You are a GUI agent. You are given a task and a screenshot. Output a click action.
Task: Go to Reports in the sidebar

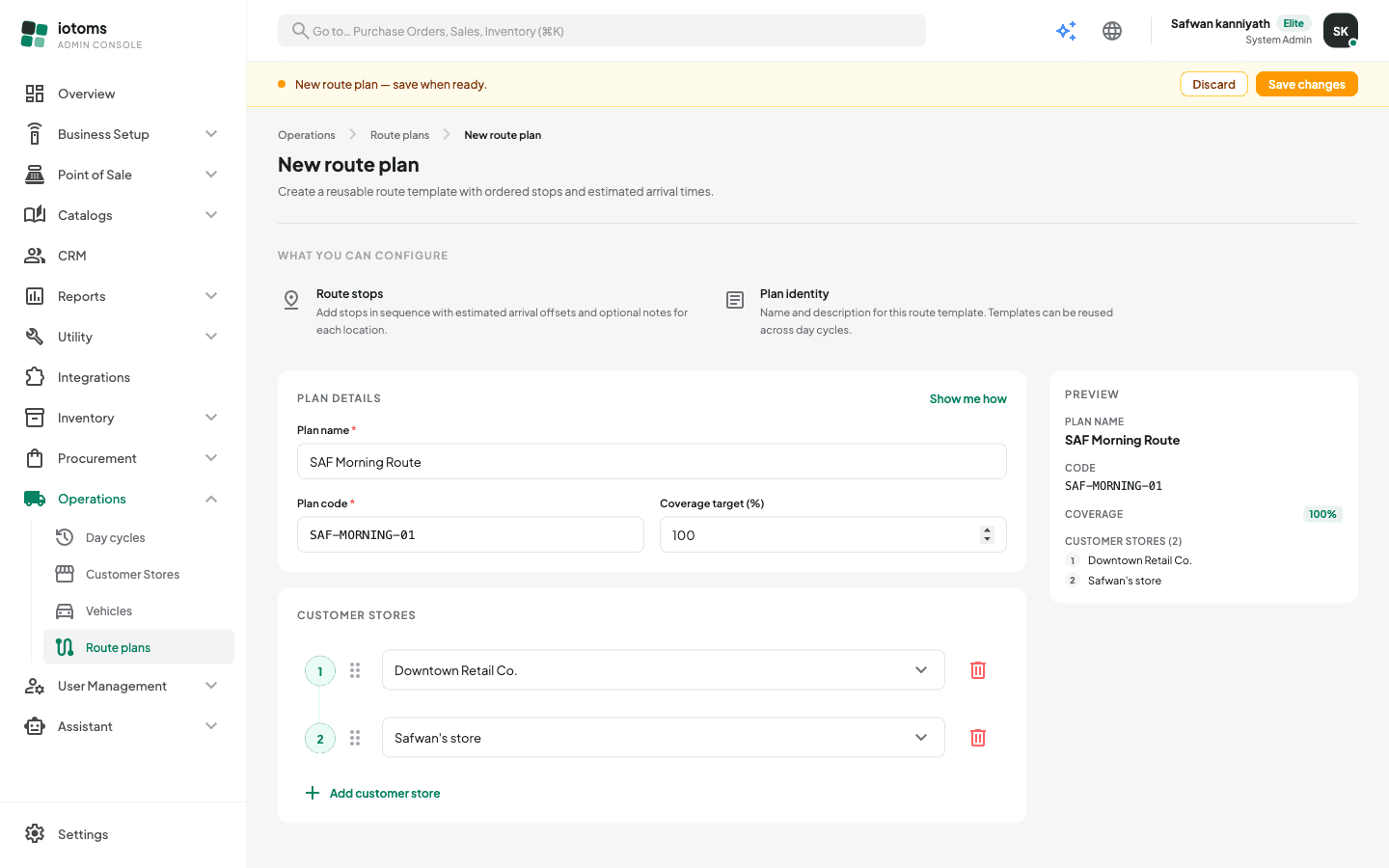click(x=122, y=296)
